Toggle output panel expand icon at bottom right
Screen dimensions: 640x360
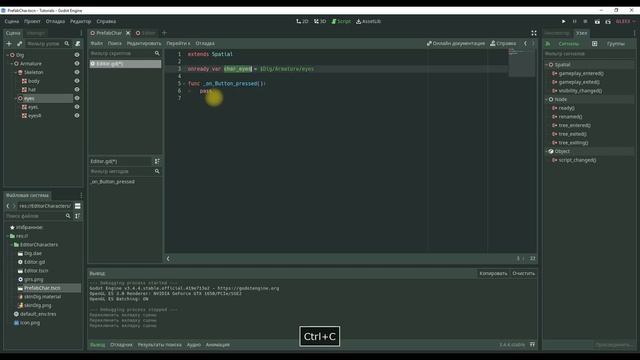[x=532, y=344]
